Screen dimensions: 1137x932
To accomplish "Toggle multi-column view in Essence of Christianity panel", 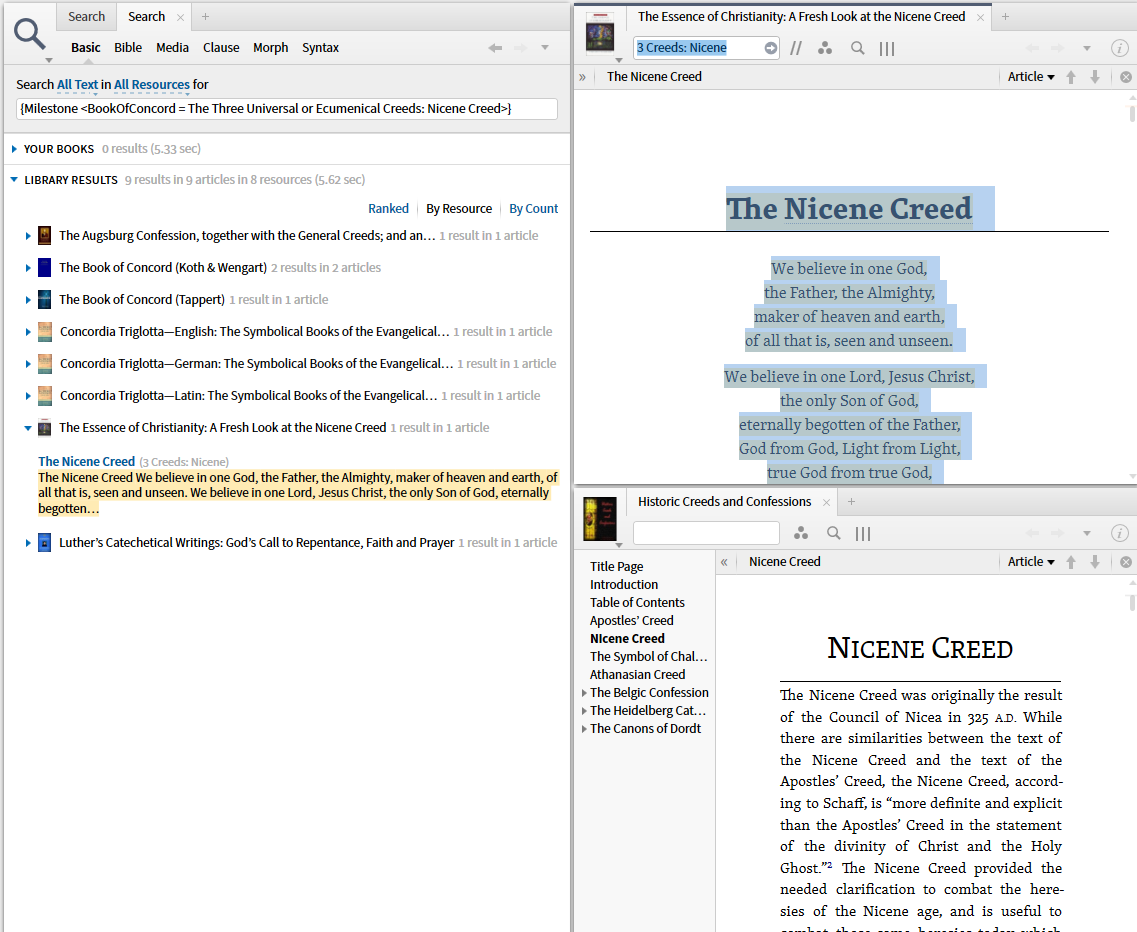I will [887, 48].
